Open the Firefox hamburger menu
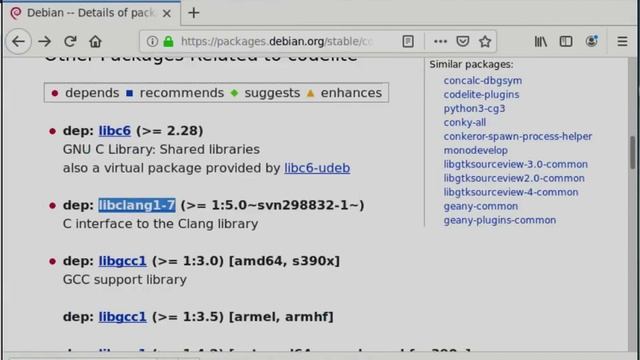 click(622, 41)
